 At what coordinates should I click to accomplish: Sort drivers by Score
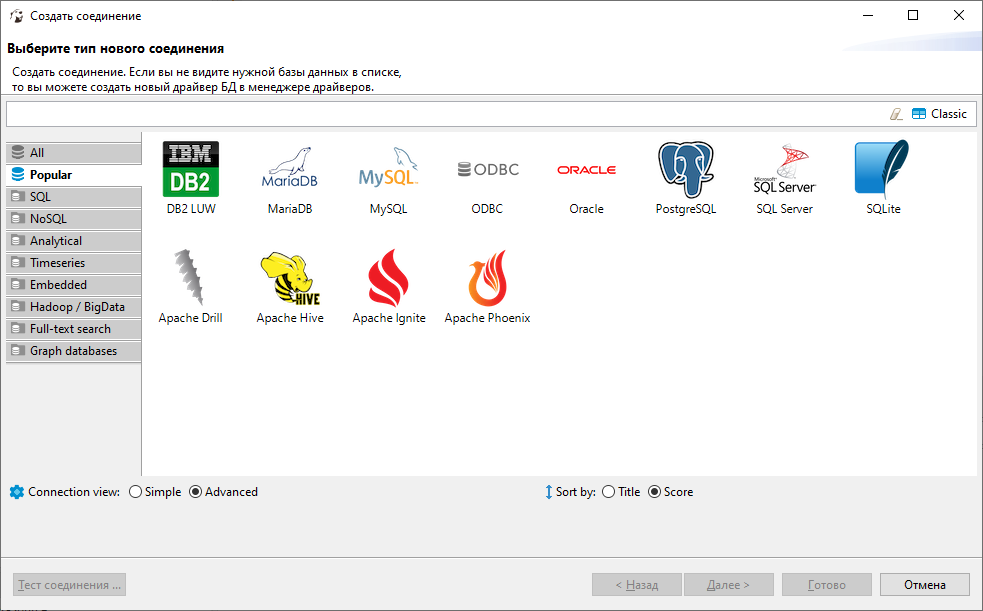pos(655,492)
